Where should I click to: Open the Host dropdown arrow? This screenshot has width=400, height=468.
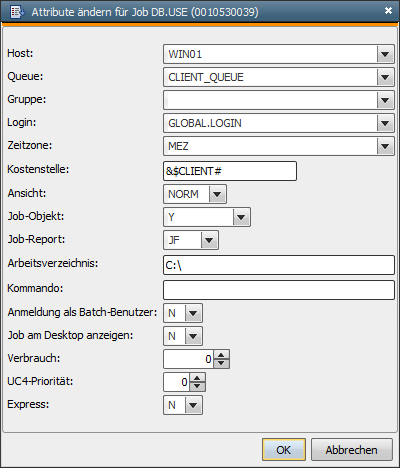coord(385,54)
